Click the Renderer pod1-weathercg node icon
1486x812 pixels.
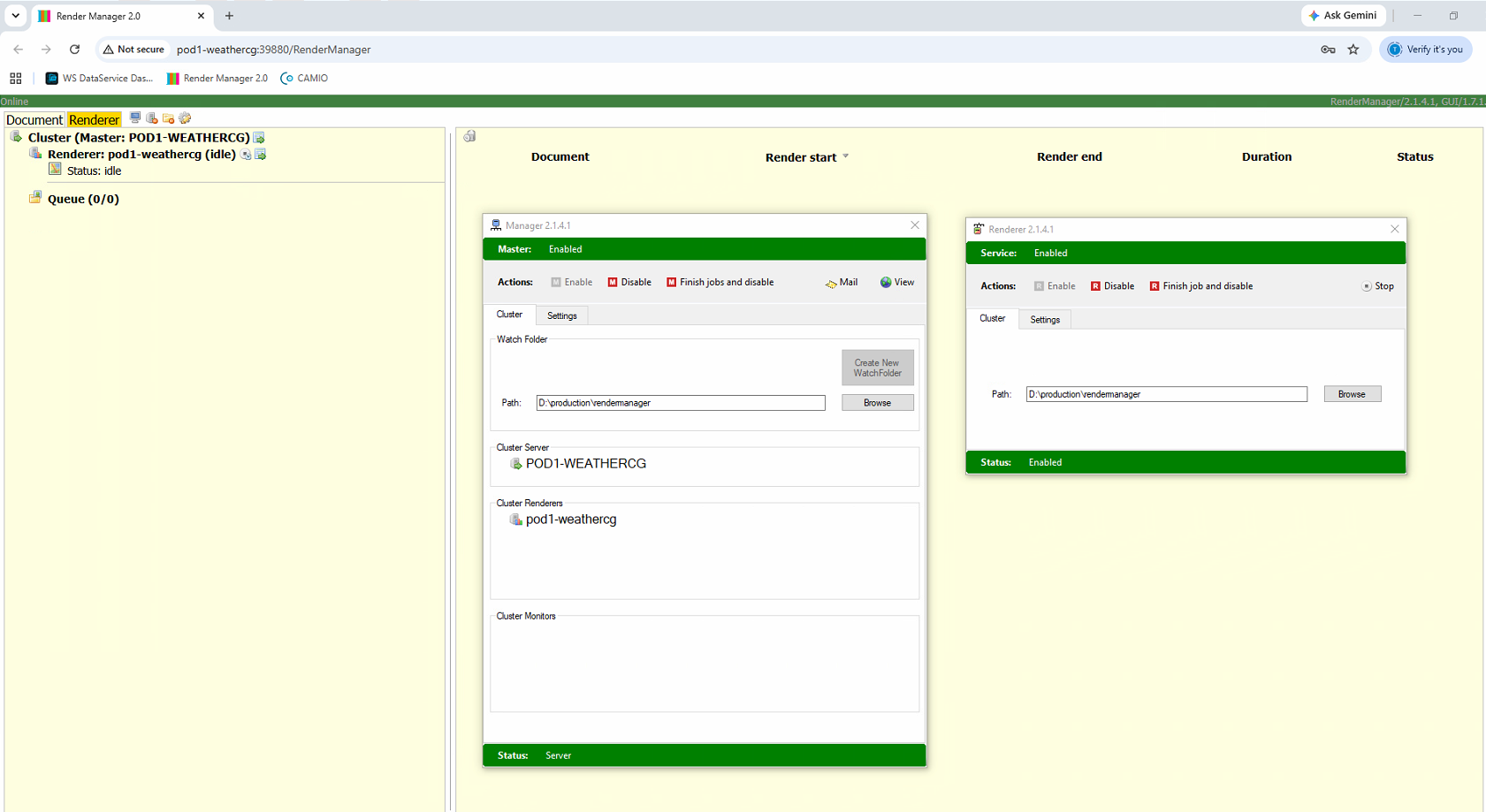click(x=35, y=153)
